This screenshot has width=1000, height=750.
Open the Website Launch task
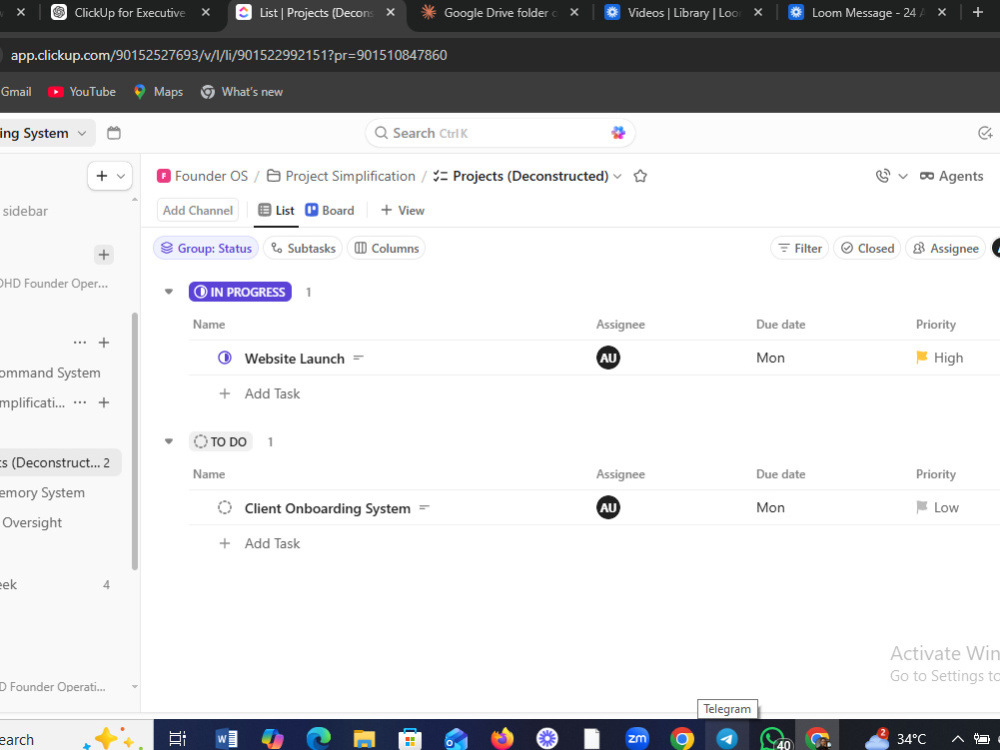point(295,358)
